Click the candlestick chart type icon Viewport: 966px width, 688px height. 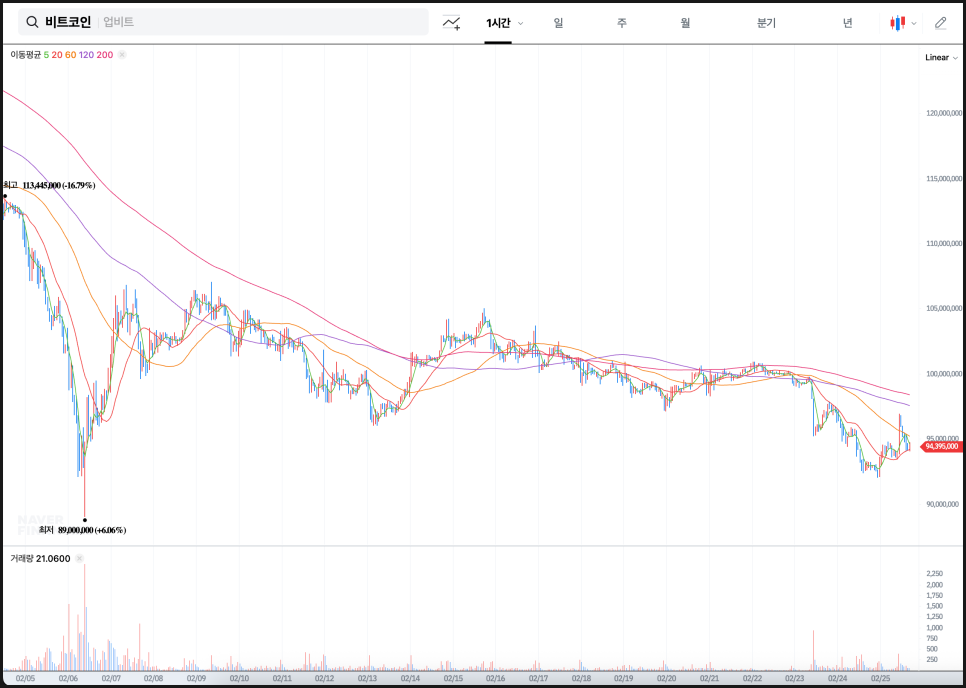(897, 23)
